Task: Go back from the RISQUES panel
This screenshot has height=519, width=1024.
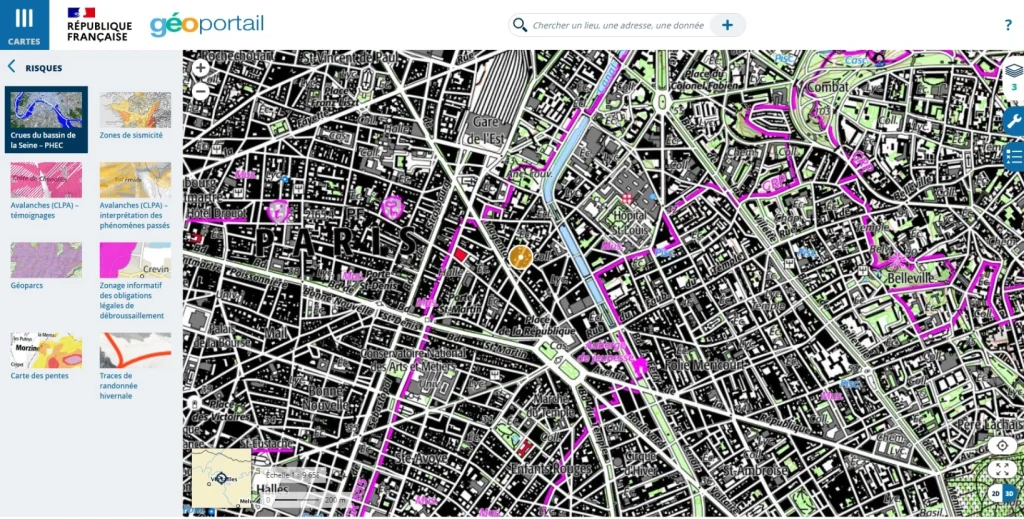Action: [x=11, y=67]
